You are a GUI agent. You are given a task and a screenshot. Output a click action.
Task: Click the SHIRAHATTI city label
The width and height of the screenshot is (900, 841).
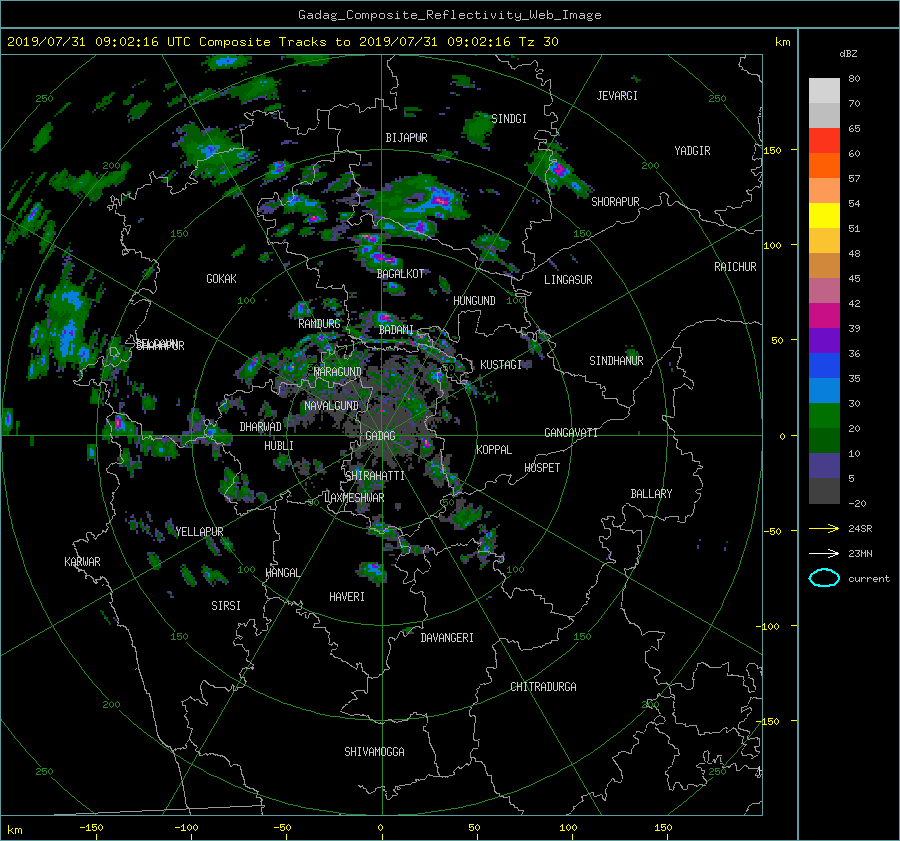coord(375,476)
